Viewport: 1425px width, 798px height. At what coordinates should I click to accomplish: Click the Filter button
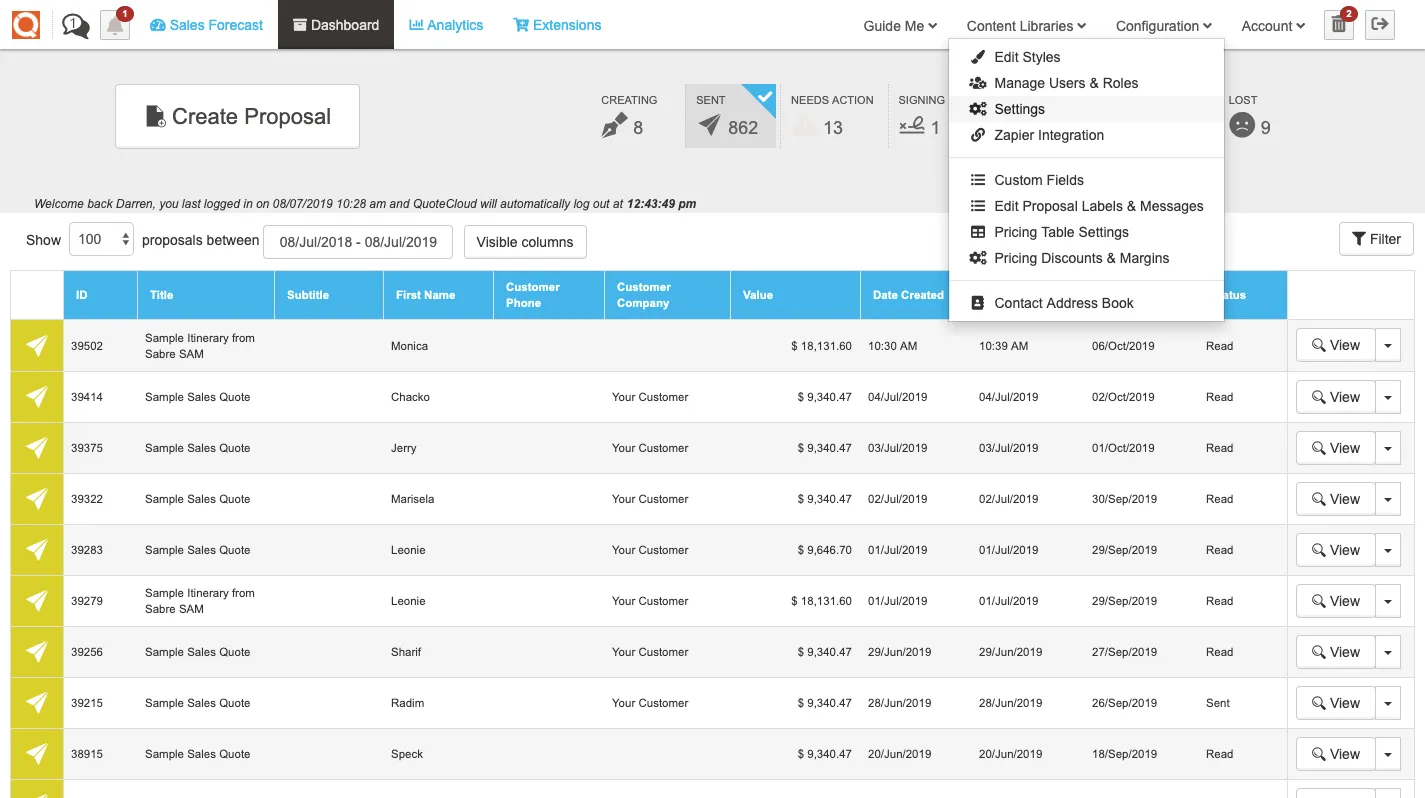pos(1376,239)
